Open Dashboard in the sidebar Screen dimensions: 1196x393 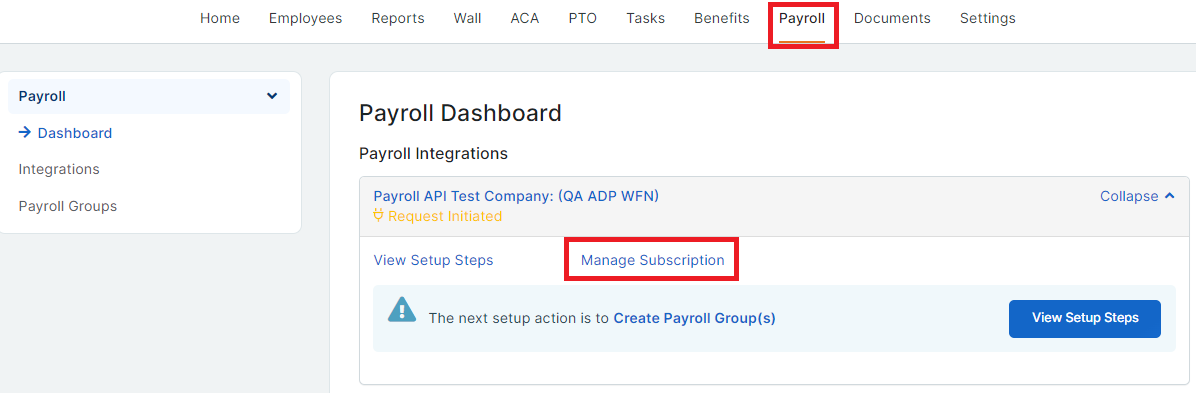coord(75,133)
